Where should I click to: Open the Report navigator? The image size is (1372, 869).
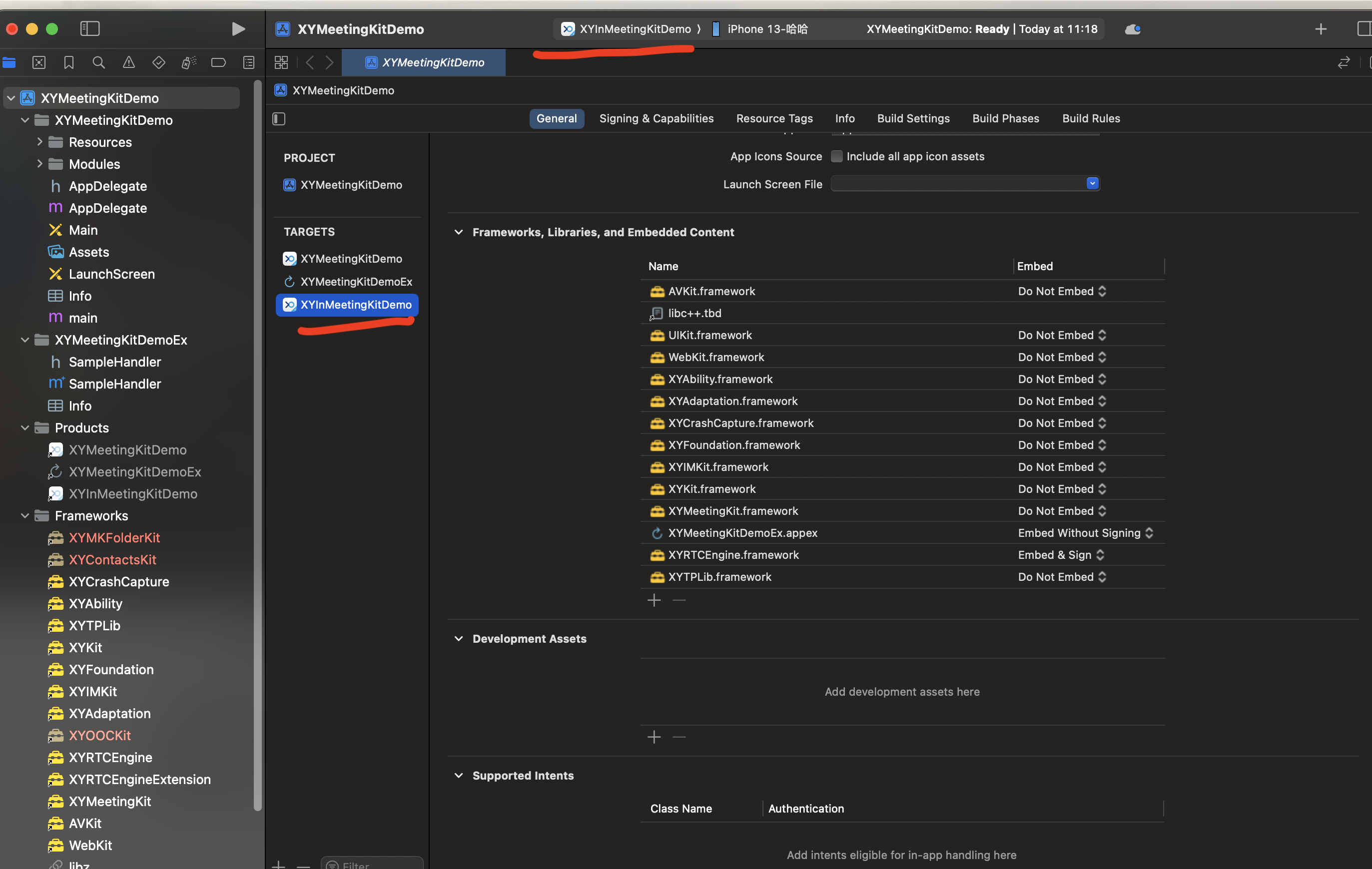pos(248,62)
